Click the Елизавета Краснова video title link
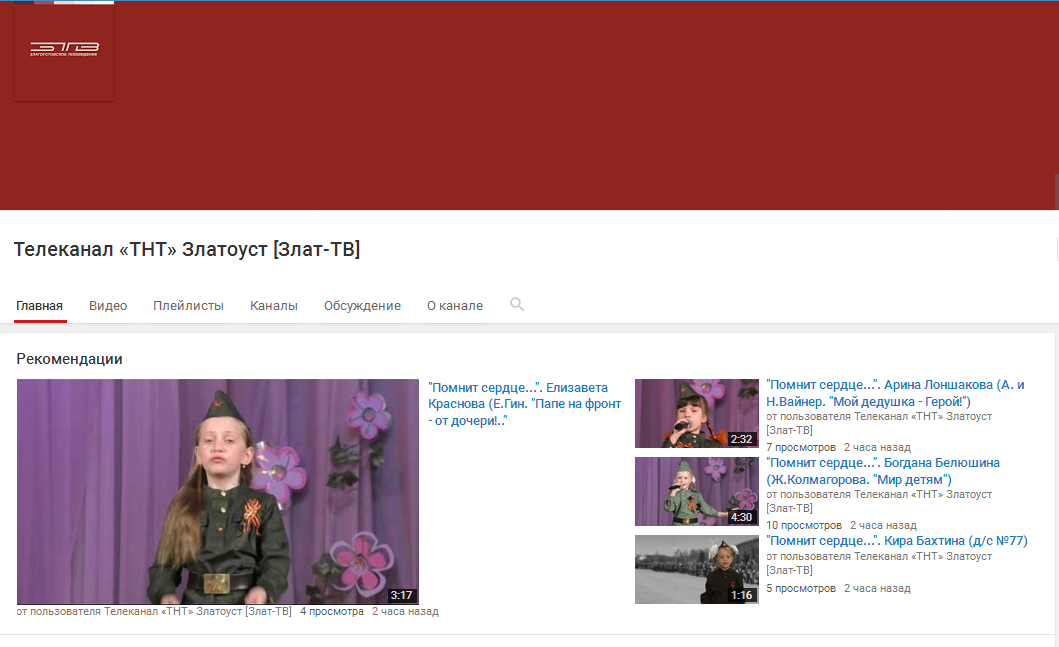Screen dimensions: 1059x647 pyautogui.click(x=525, y=404)
